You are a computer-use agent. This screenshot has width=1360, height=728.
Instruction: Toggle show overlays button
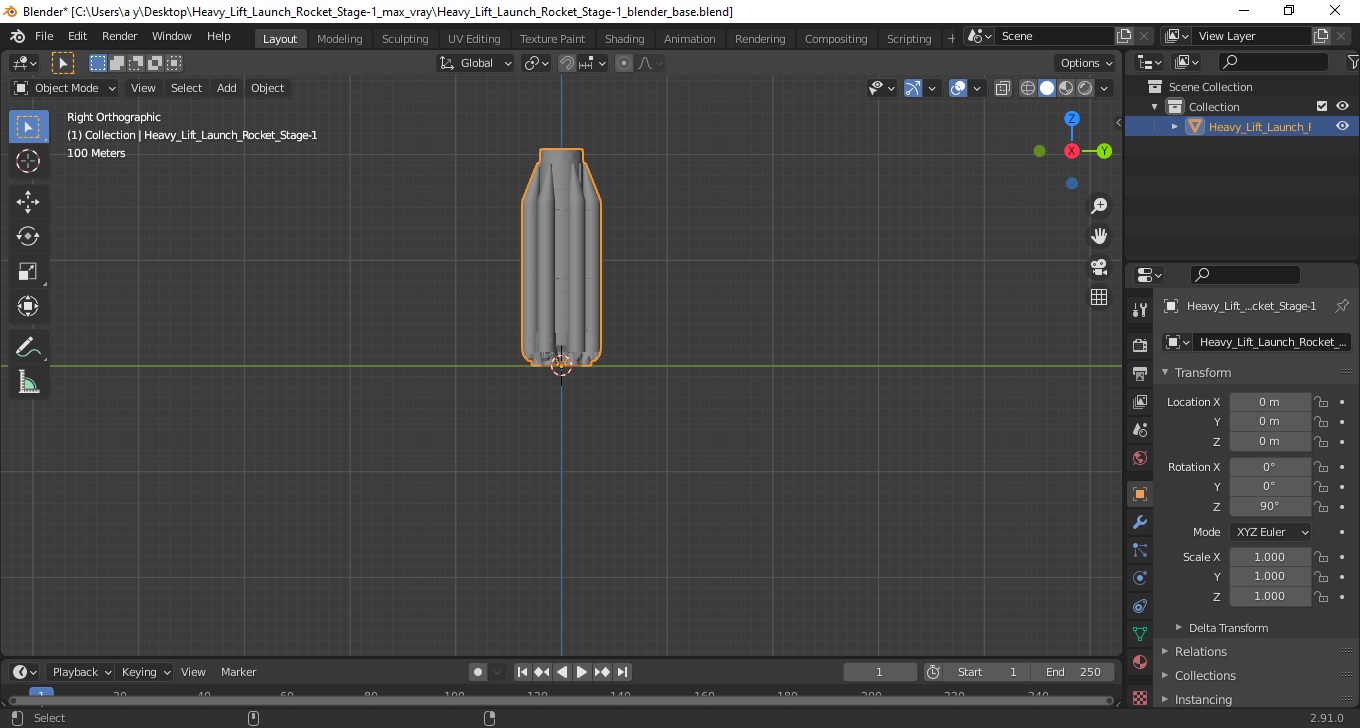coord(958,88)
